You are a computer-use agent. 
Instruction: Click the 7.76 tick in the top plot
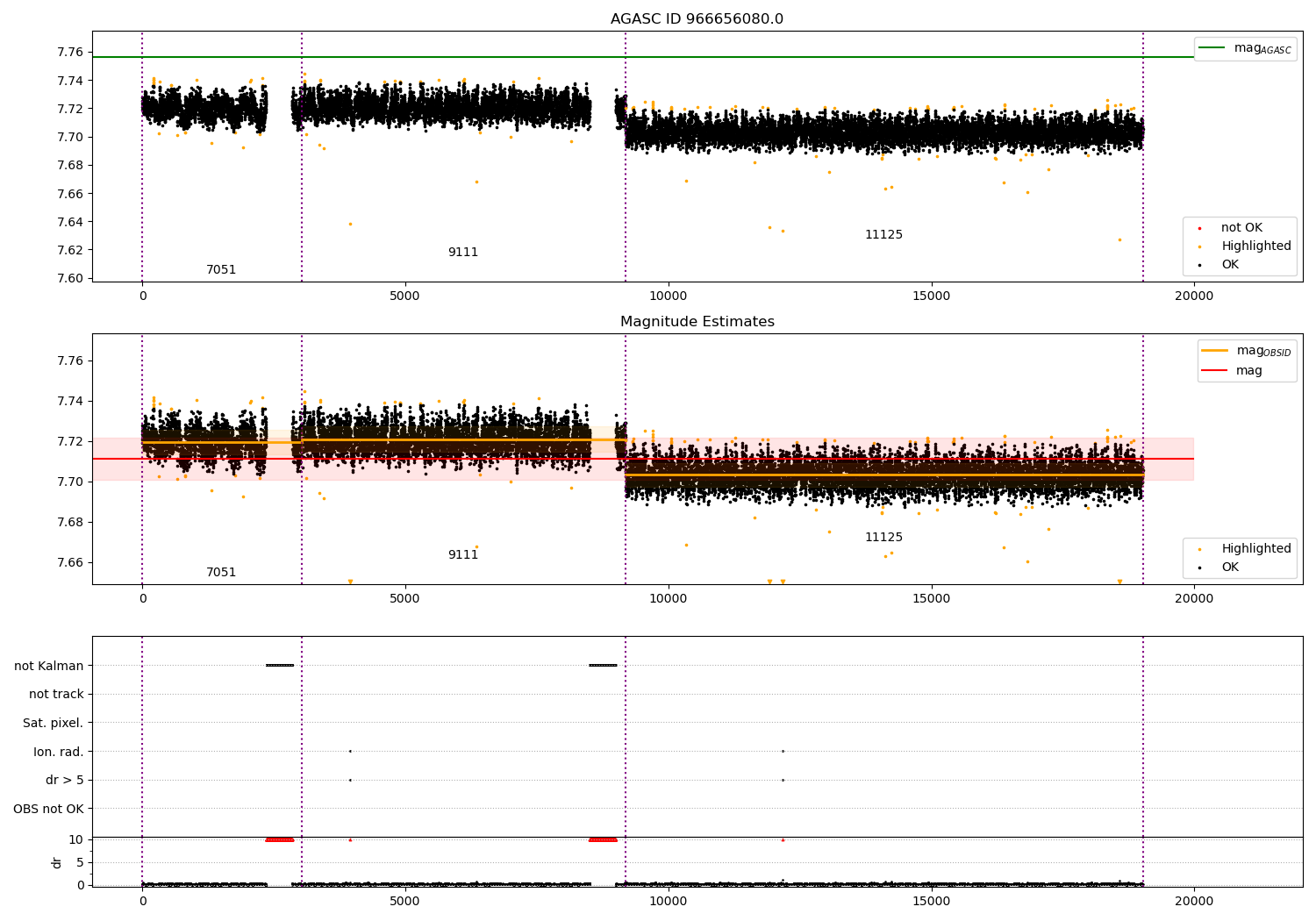pyautogui.click(x=70, y=53)
